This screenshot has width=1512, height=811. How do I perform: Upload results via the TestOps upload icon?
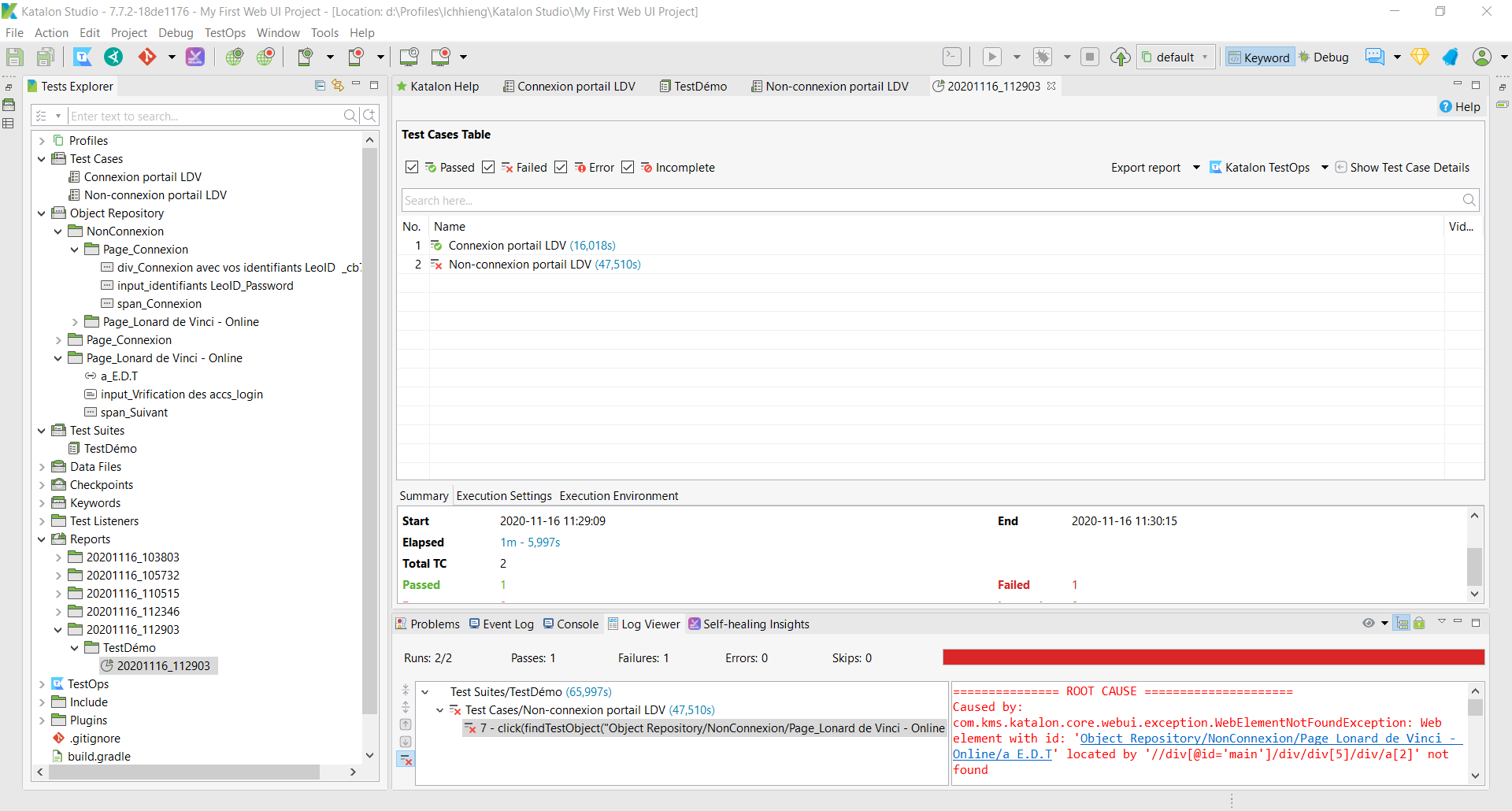[x=1120, y=57]
